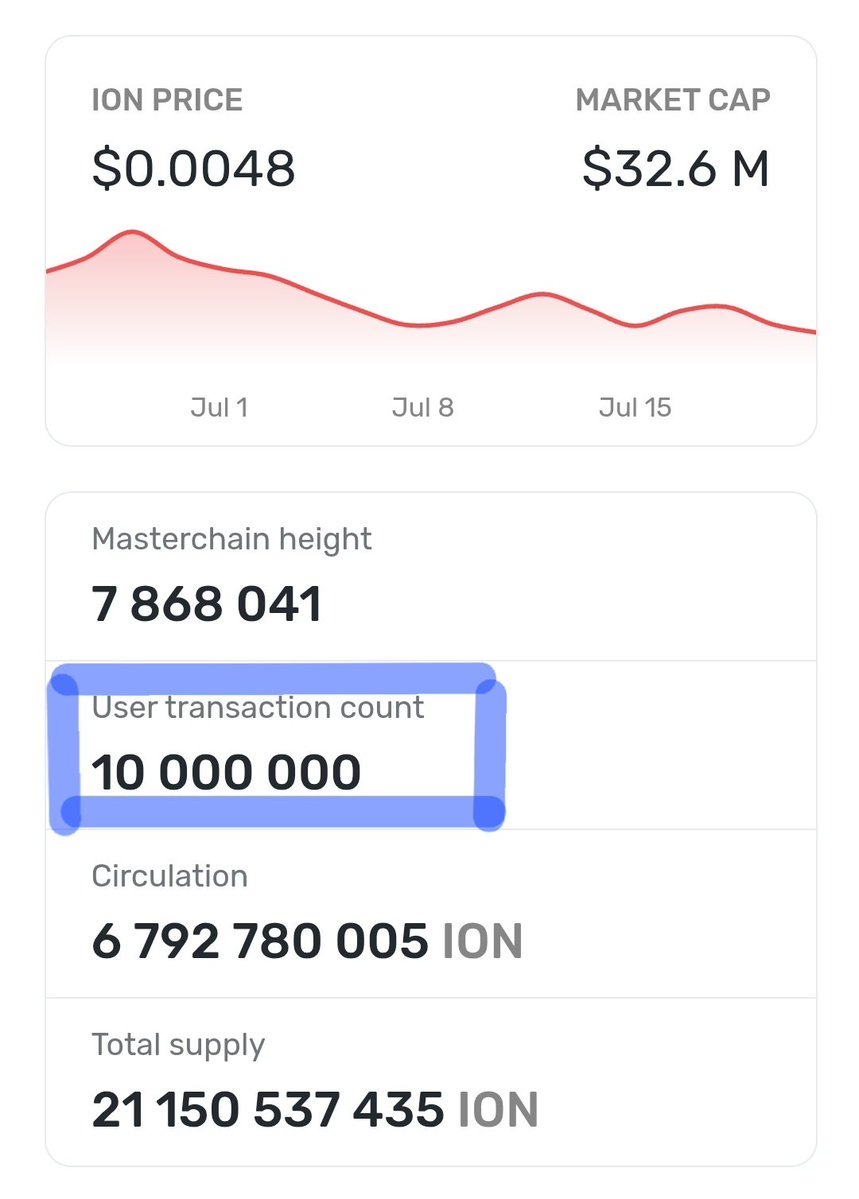
Task: Click the Total supply label
Action: 178,1046
